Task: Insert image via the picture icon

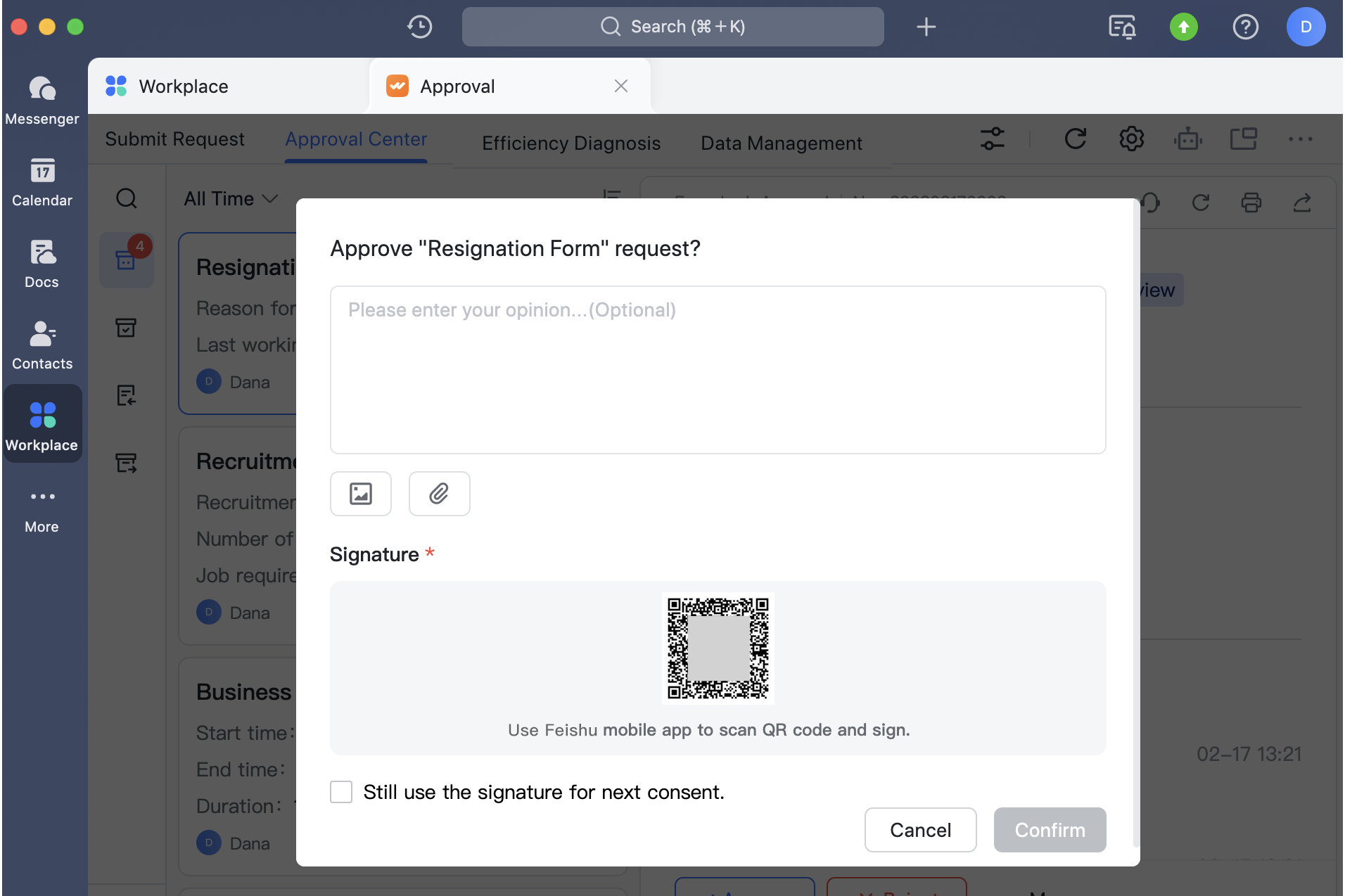Action: point(360,494)
